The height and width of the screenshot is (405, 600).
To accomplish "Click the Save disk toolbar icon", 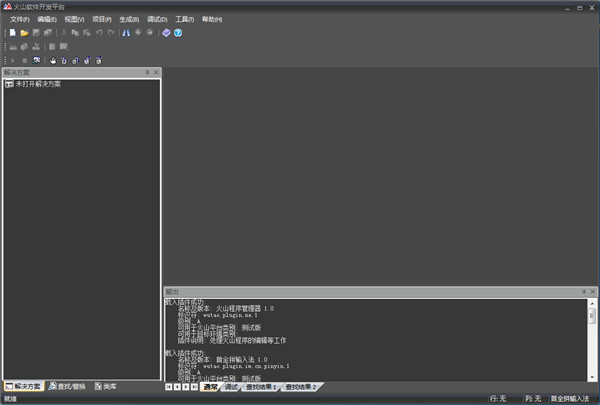I will pos(36,33).
